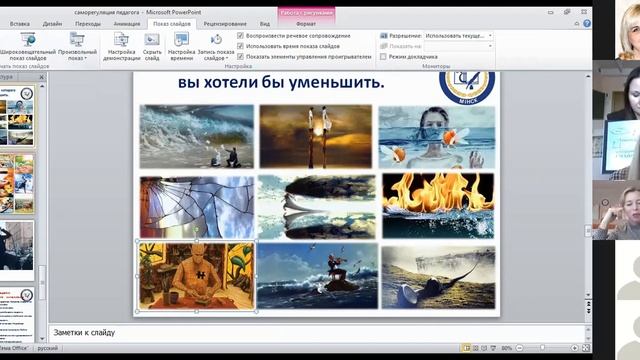Click into the Заметки к слайду notes field
The width and height of the screenshot is (640, 360).
click(316, 333)
